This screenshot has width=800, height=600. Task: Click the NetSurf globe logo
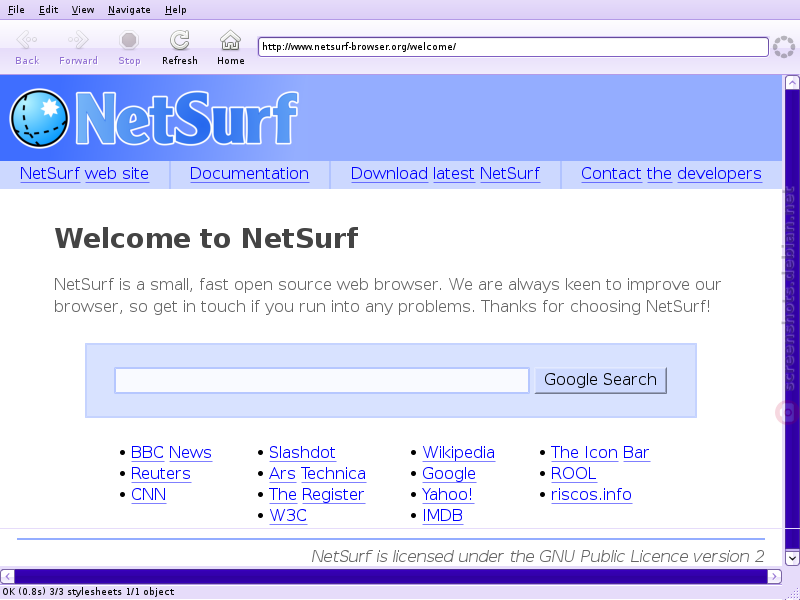click(x=39, y=118)
